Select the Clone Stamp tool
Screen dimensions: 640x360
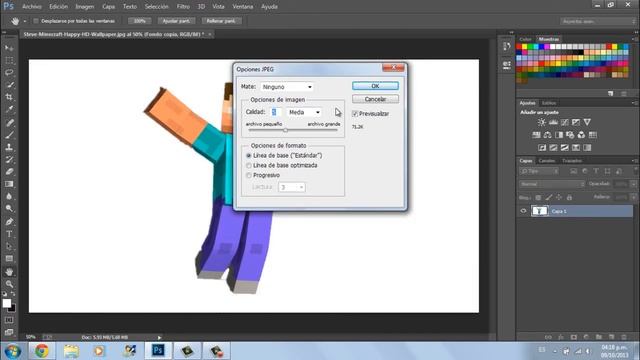pos(9,147)
